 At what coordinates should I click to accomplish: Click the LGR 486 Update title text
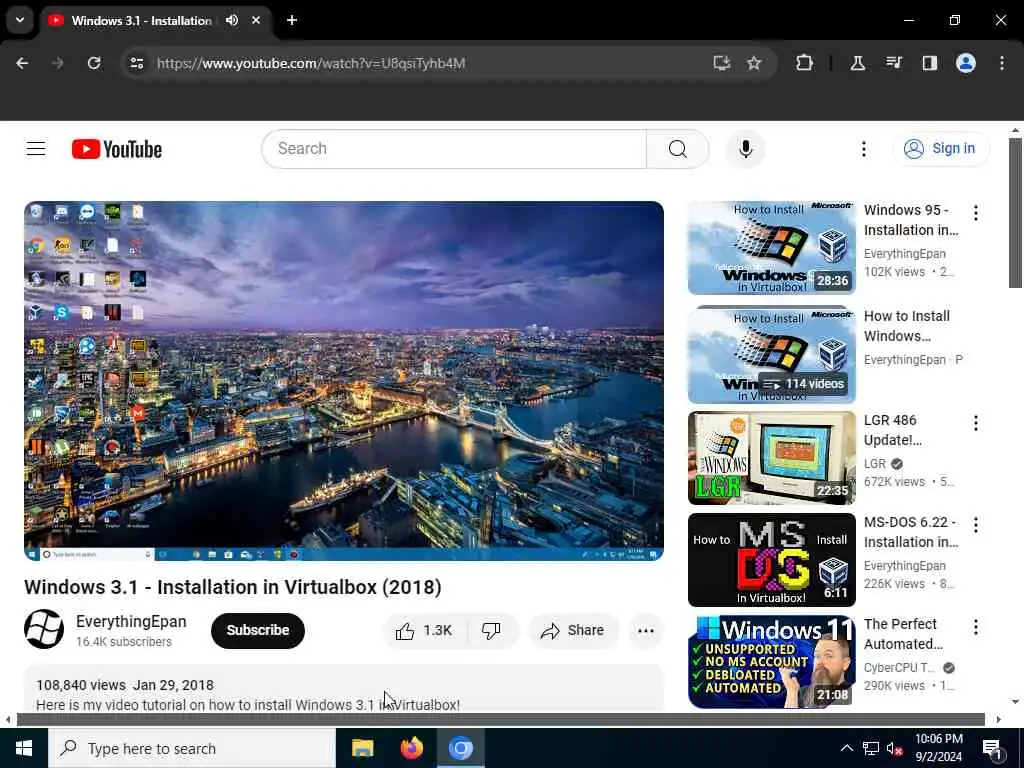tap(892, 430)
